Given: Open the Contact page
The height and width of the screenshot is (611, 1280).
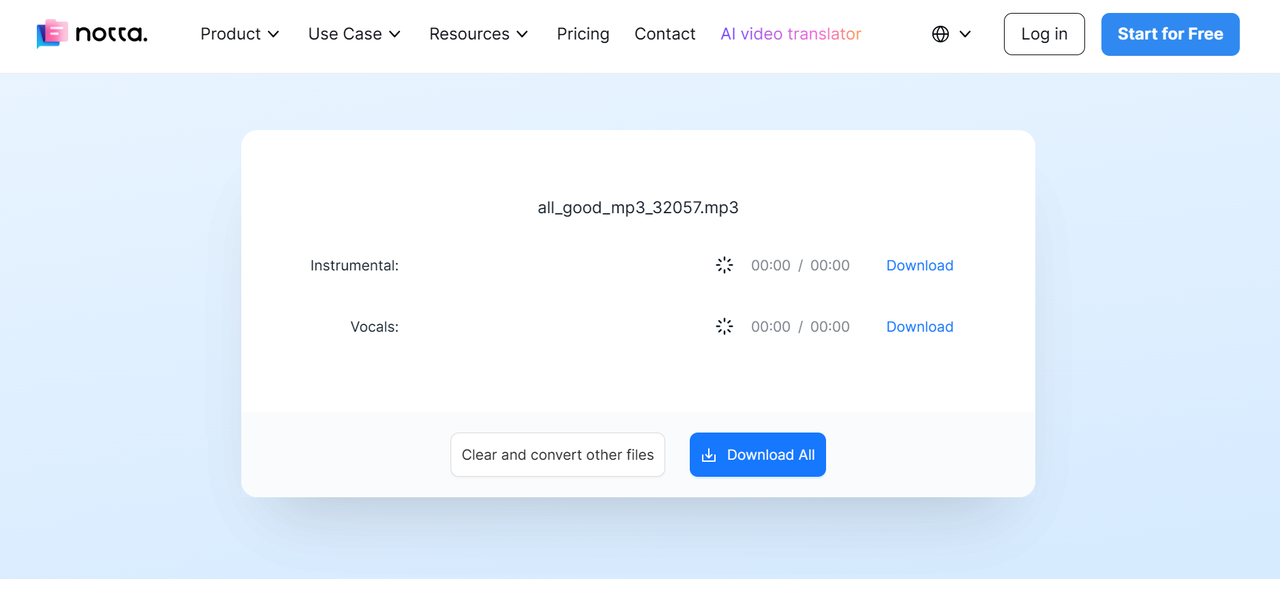Looking at the screenshot, I should click(x=665, y=34).
